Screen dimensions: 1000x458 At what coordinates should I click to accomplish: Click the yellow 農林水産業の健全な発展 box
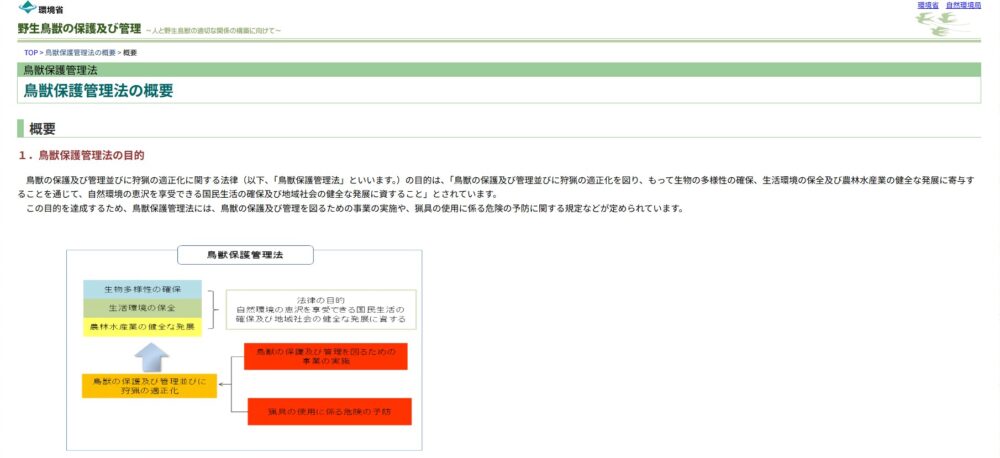(x=143, y=326)
